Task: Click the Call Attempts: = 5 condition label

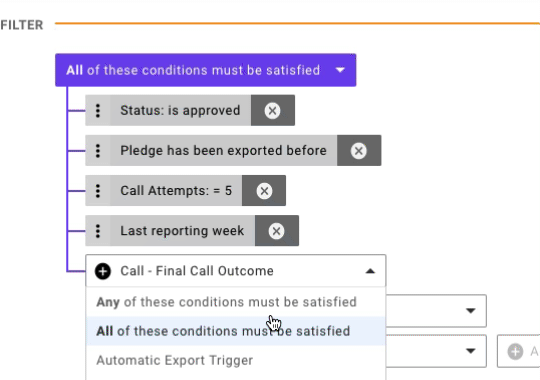Action: pyautogui.click(x=176, y=191)
